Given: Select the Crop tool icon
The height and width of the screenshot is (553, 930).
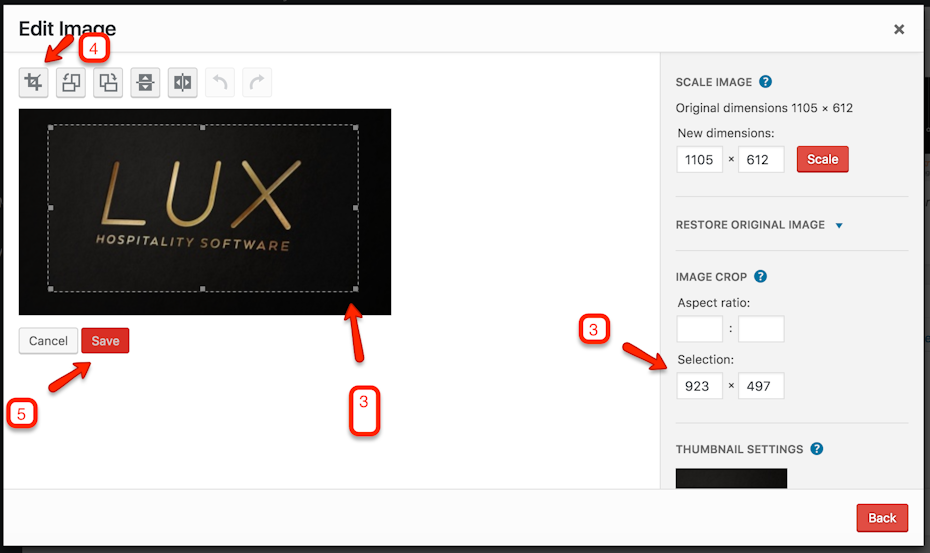Looking at the screenshot, I should [x=34, y=83].
